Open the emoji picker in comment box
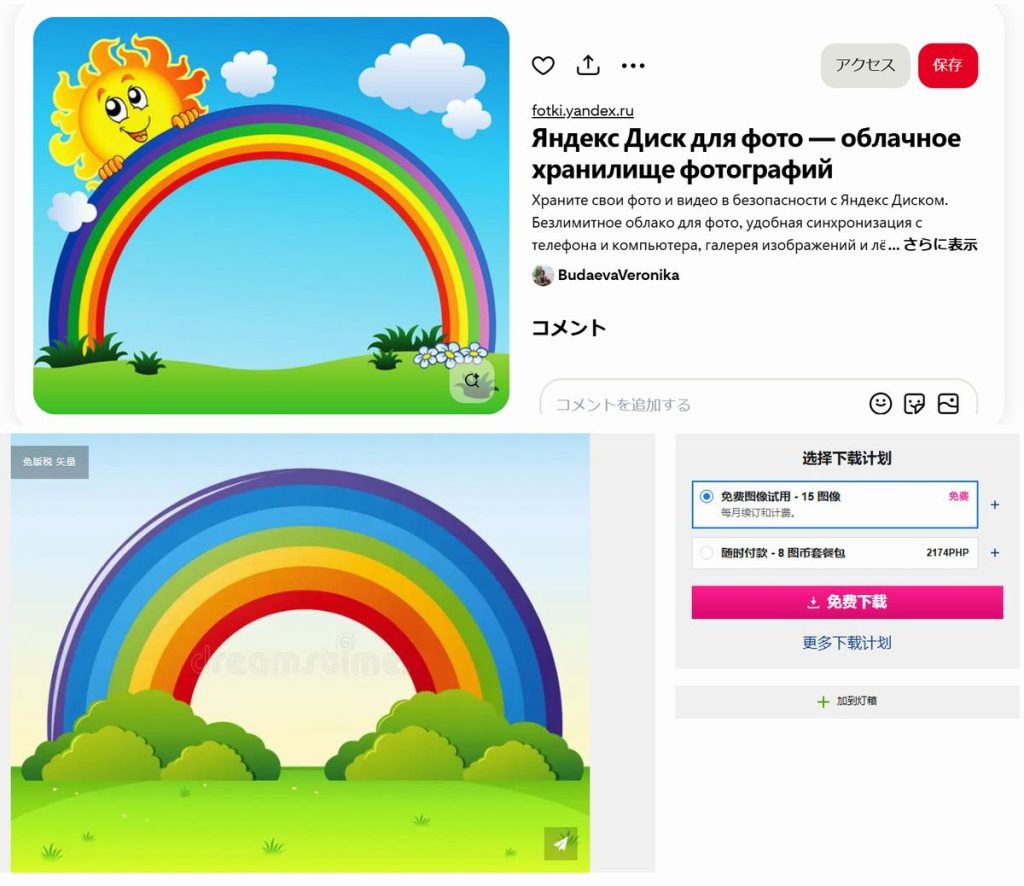 pos(880,403)
